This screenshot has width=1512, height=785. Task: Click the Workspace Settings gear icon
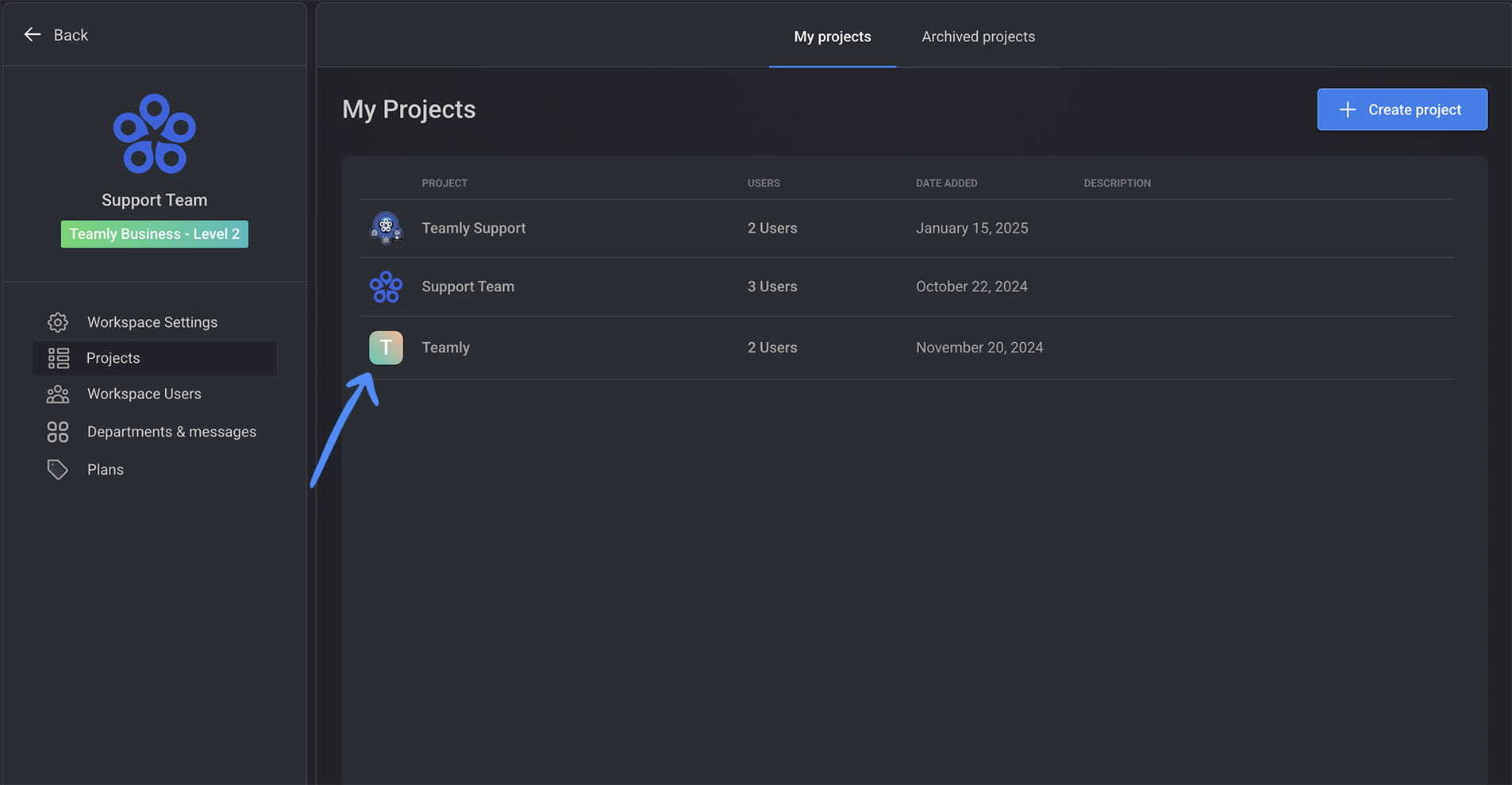tap(58, 322)
